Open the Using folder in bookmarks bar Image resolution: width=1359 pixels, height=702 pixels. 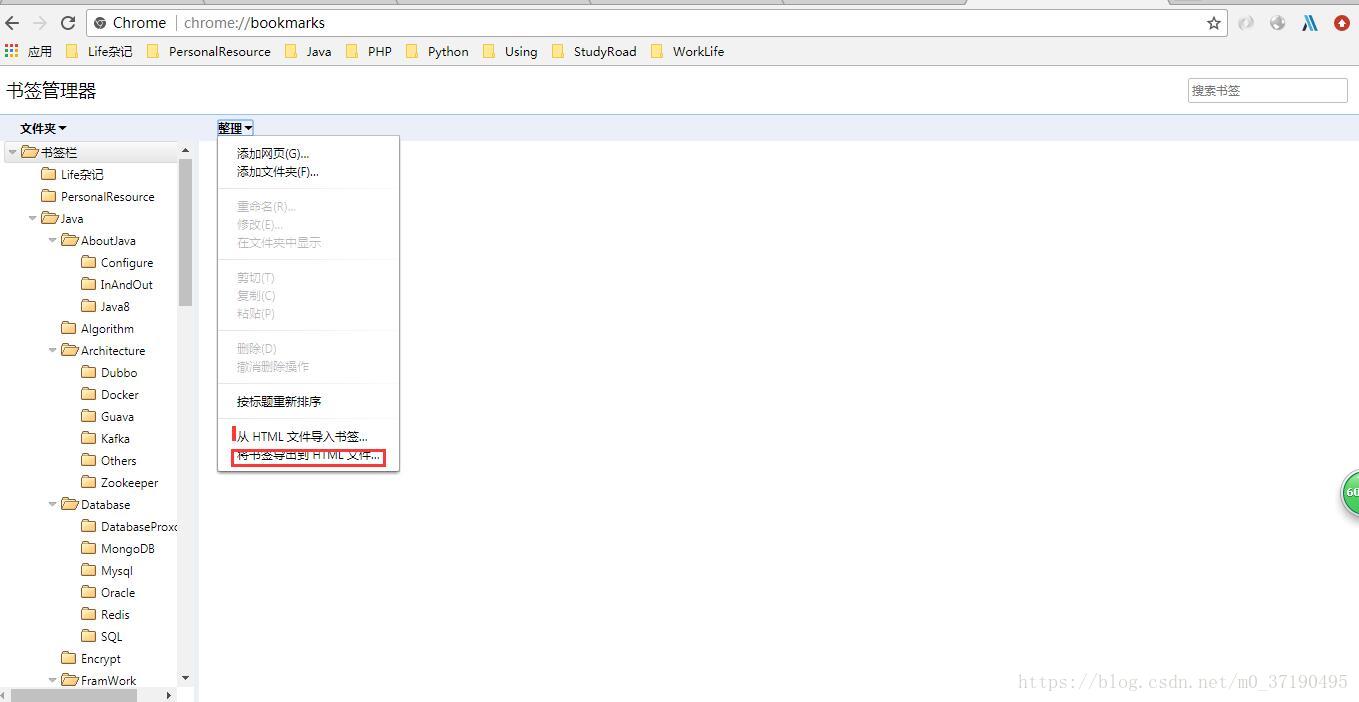(x=510, y=51)
